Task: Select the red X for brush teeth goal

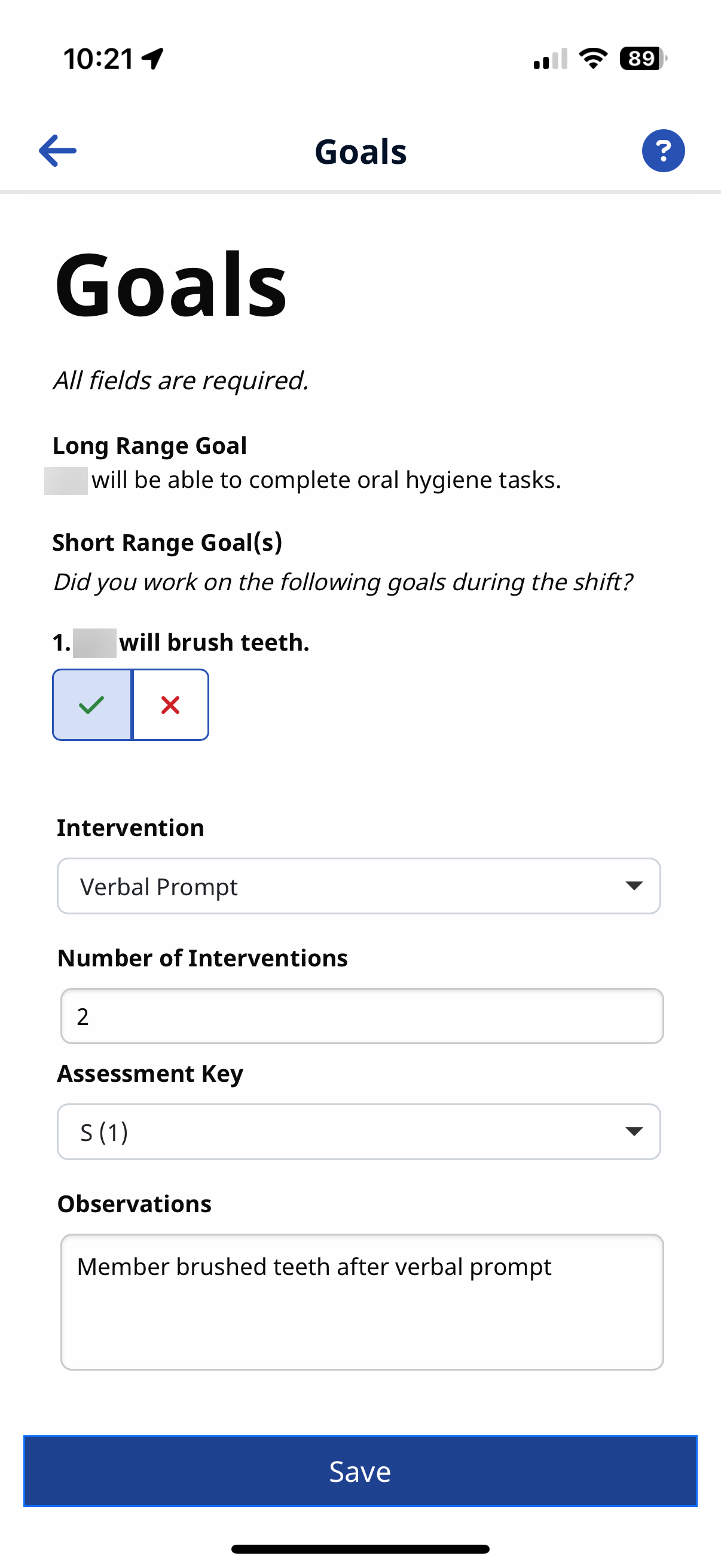Action: pos(170,705)
